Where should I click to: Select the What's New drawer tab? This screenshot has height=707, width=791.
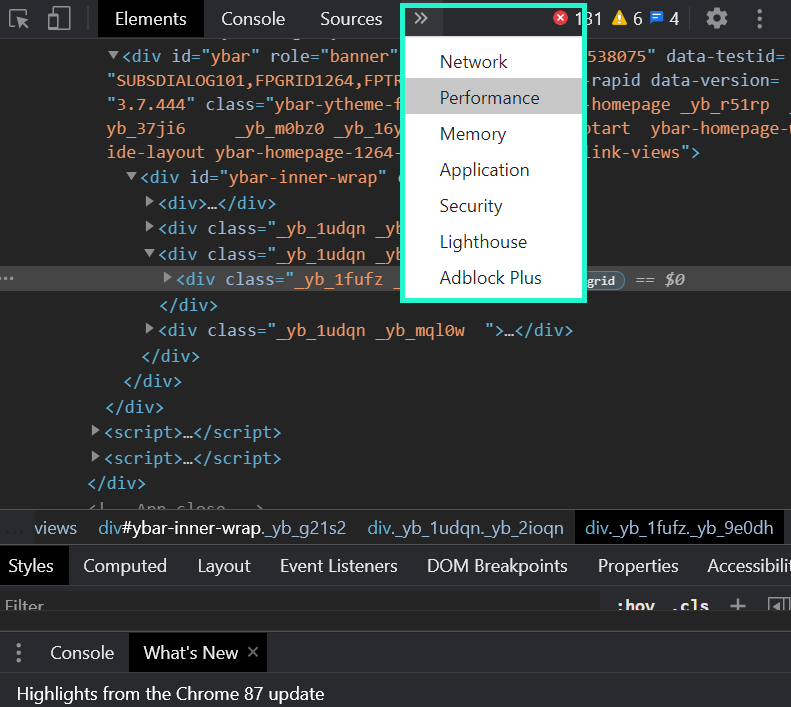(x=191, y=652)
